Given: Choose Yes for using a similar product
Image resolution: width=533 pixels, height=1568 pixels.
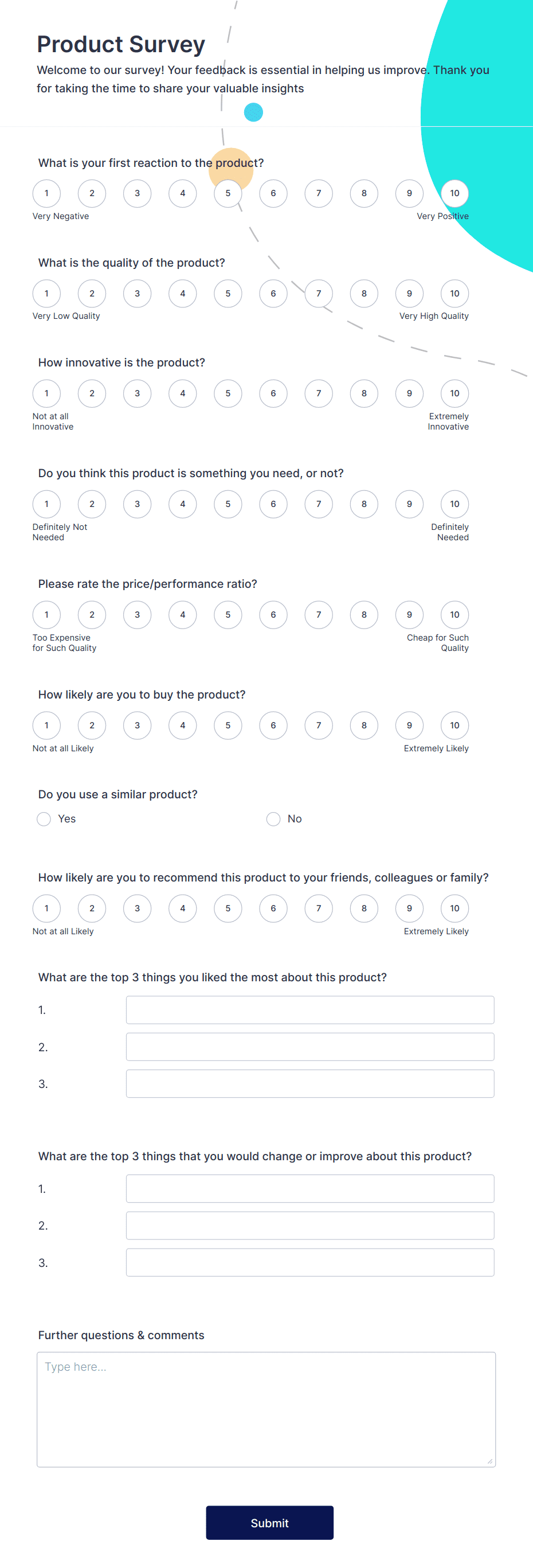Looking at the screenshot, I should (43, 818).
